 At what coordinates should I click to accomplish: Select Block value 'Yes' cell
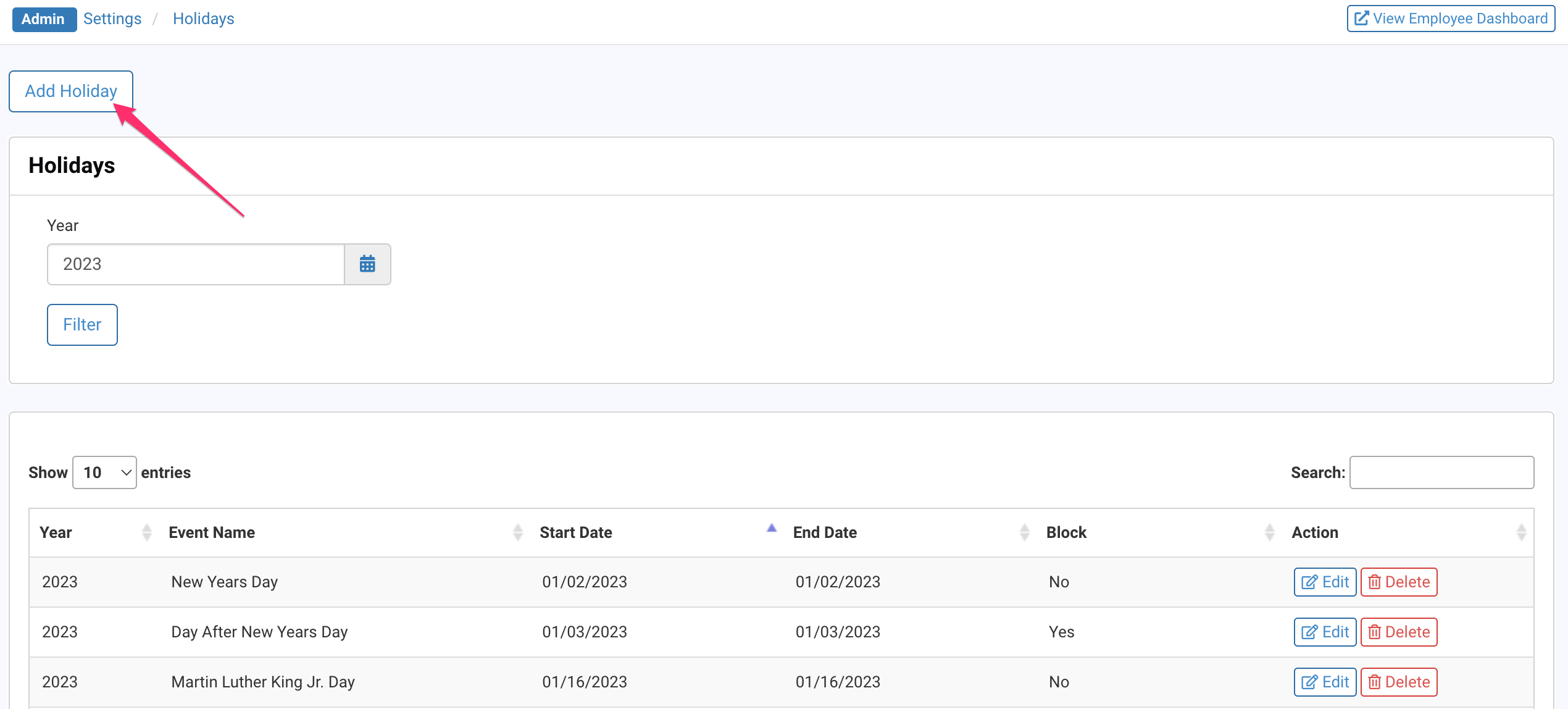tap(1062, 632)
